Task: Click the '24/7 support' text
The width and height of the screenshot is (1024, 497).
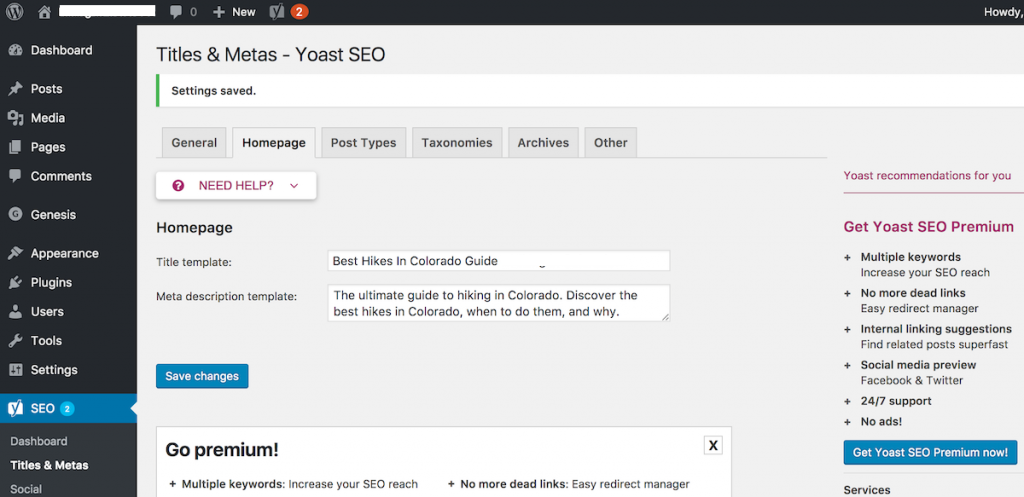Action: 896,401
